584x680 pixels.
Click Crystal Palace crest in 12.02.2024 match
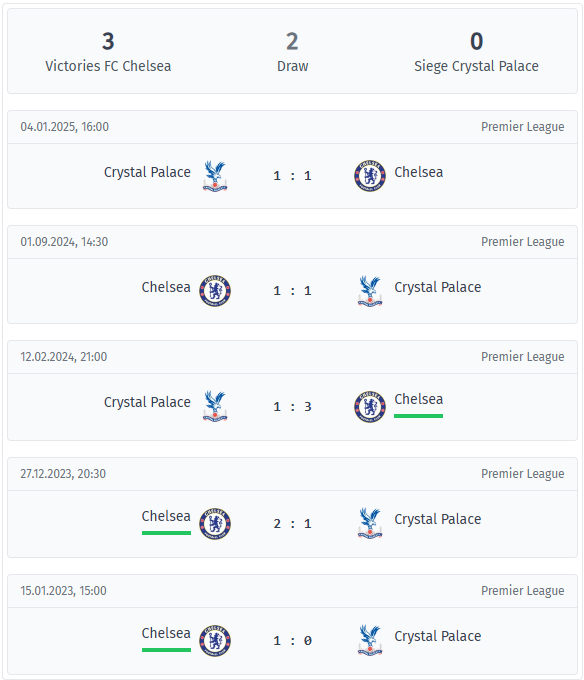tap(215, 406)
